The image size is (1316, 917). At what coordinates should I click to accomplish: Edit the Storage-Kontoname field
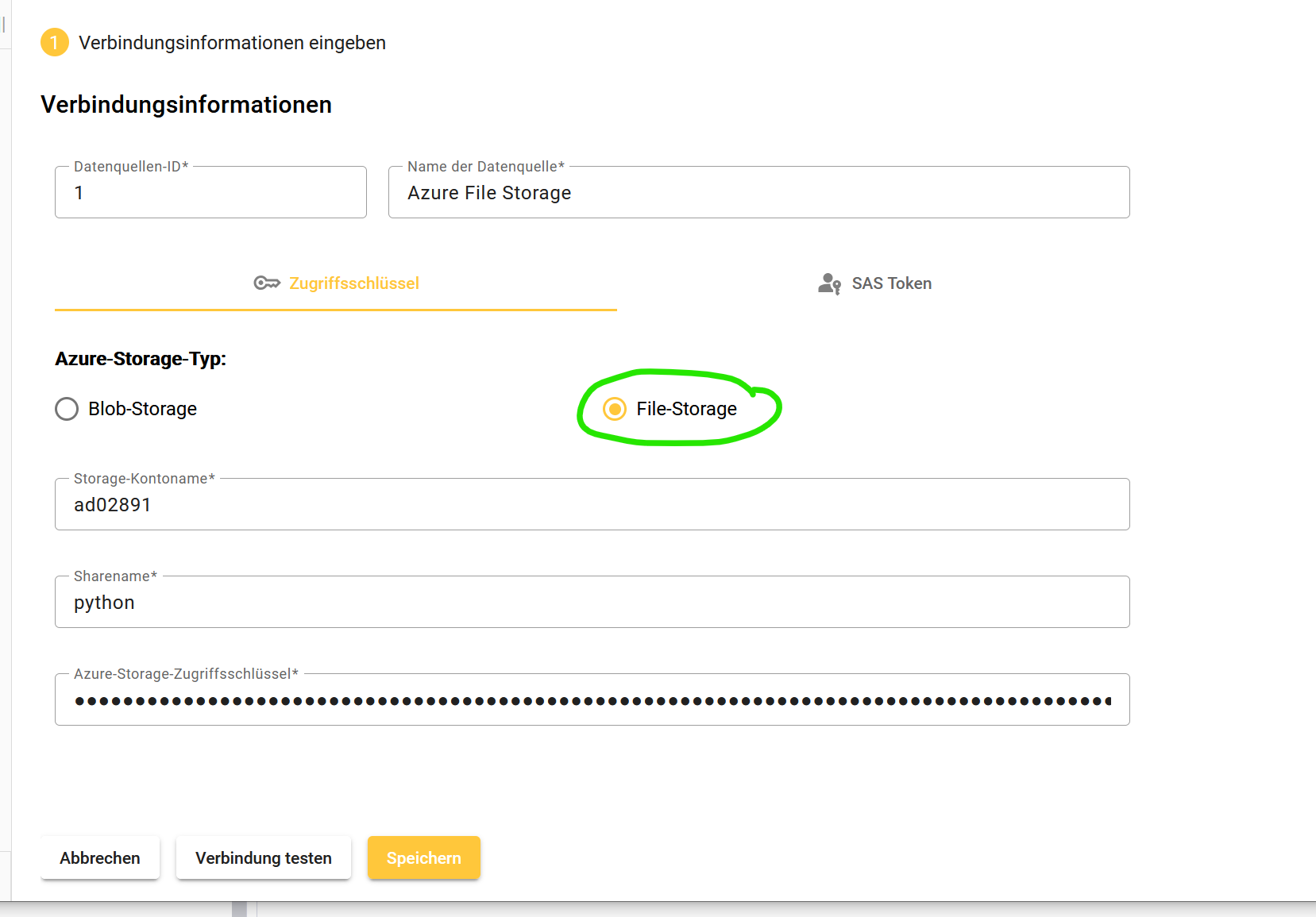(x=592, y=505)
